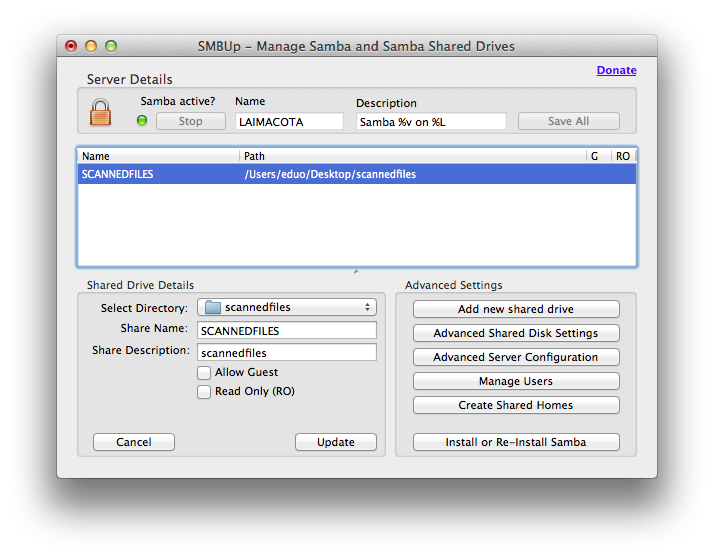Edit the server Description field
This screenshot has width=714, height=557.
tap(431, 122)
